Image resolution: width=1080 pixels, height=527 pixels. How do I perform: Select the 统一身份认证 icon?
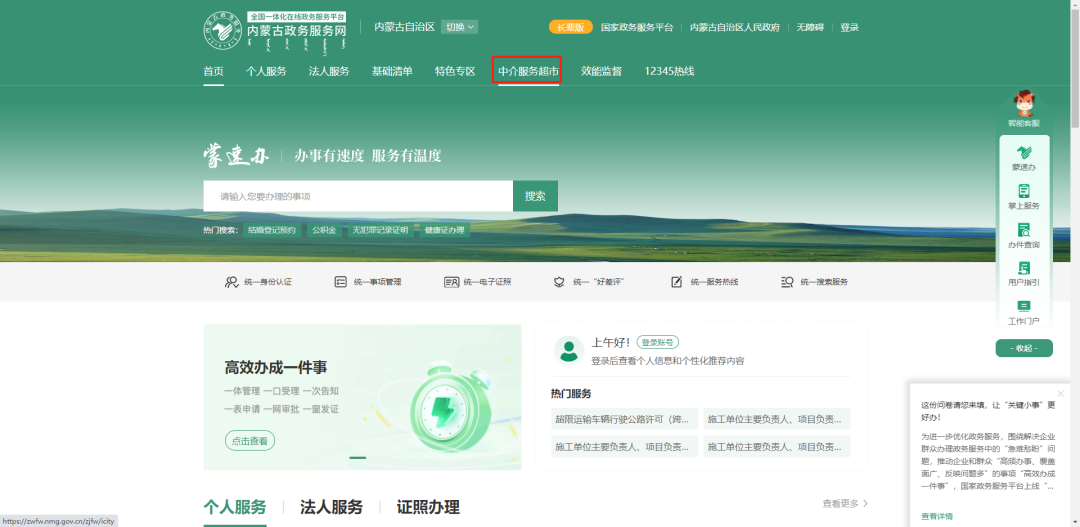pos(231,282)
